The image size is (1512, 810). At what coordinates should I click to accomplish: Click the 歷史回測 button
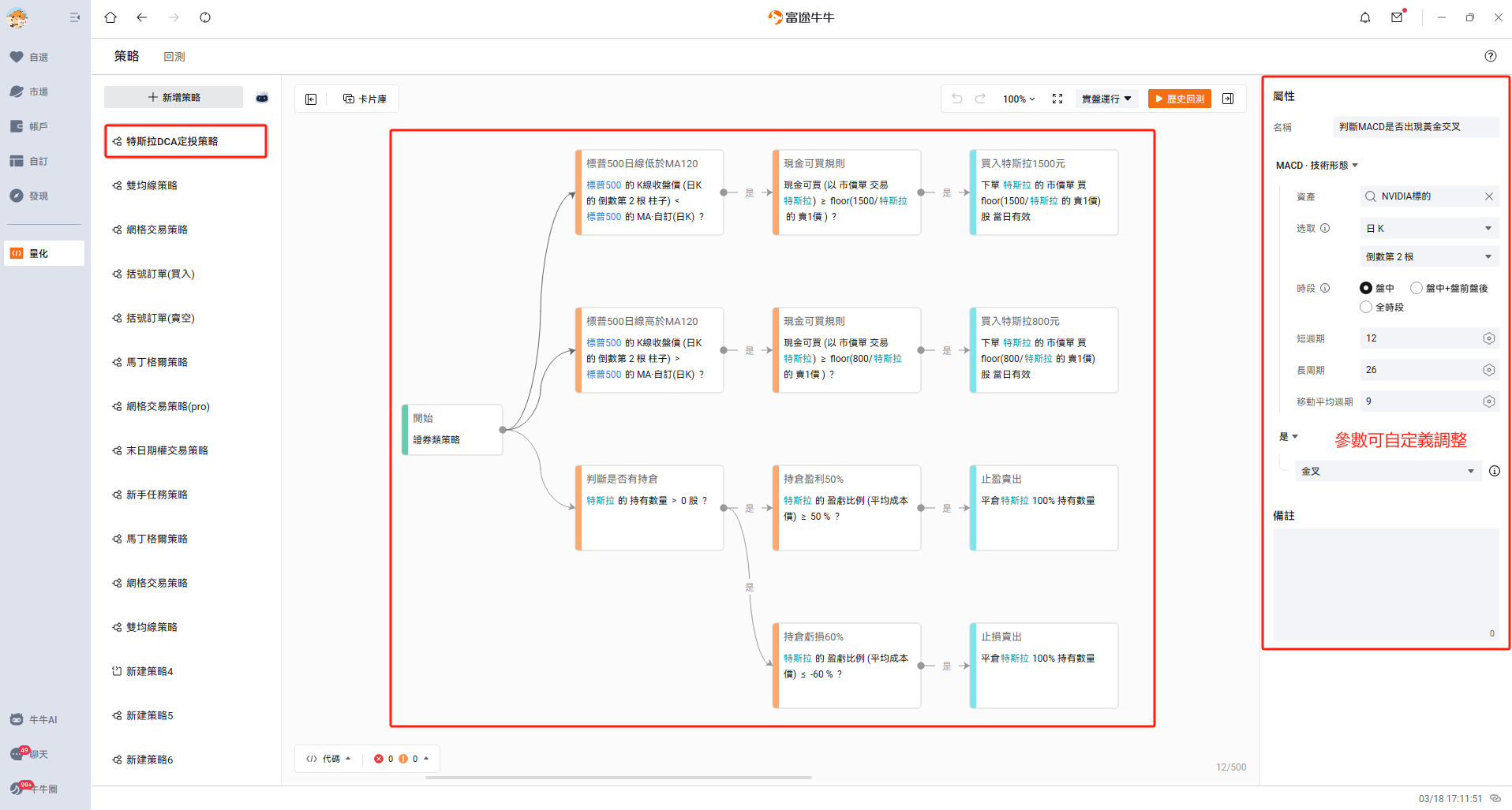[x=1180, y=99]
